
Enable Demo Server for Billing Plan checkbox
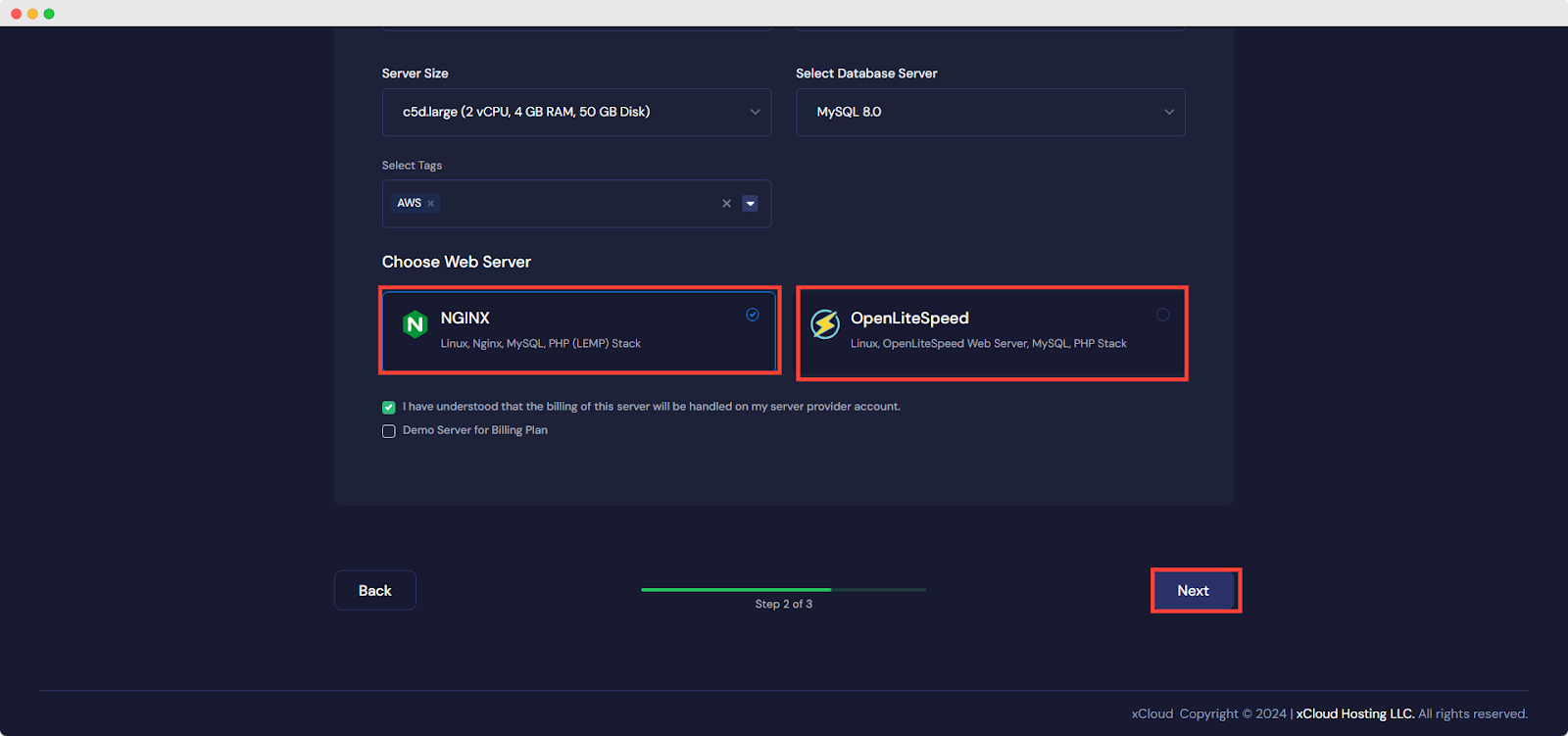coord(389,431)
